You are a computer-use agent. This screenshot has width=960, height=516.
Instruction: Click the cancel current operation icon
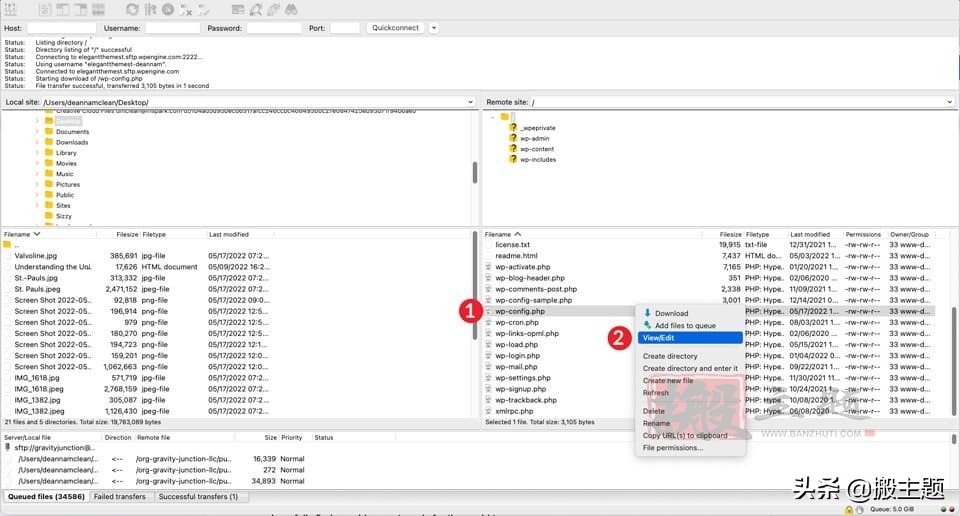(168, 9)
